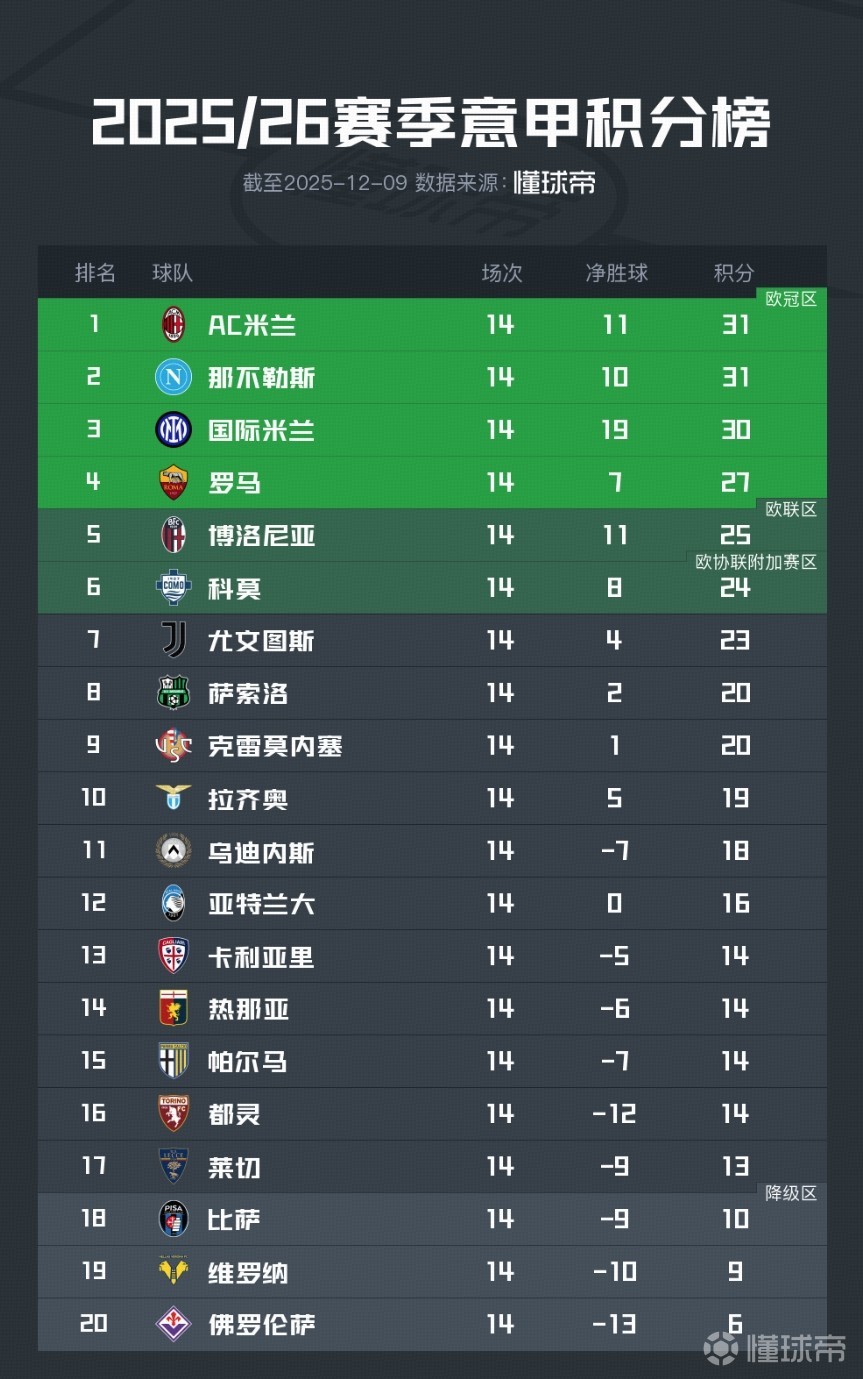Click the 场次 column header
Screen dimensions: 863x1379
coord(502,273)
